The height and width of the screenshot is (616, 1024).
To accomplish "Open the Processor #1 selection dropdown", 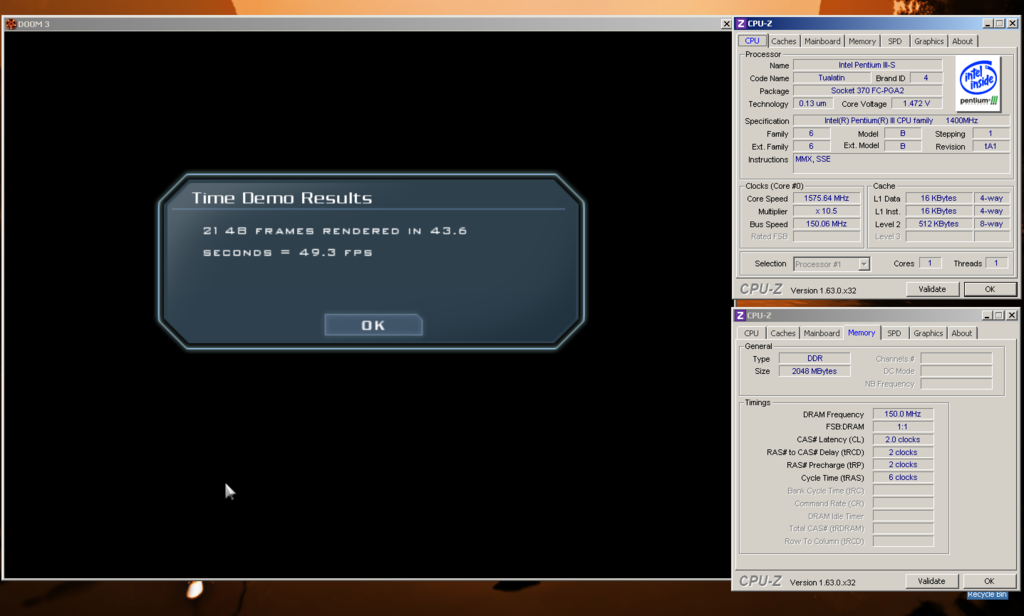I will 863,264.
